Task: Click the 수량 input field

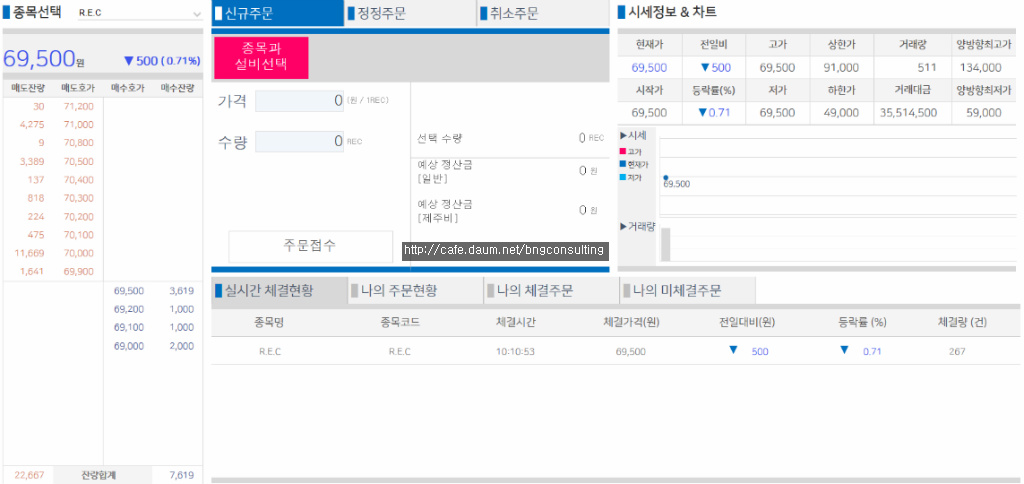Action: 299,141
